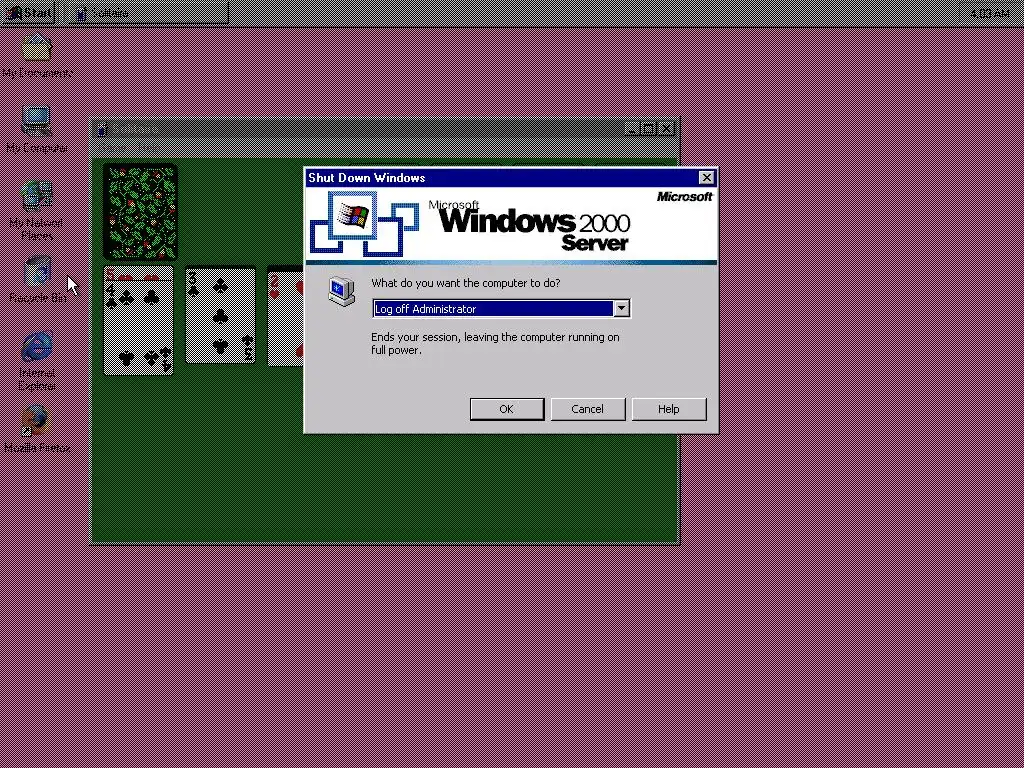This screenshot has height=768, width=1024.
Task: Open the Help menu in Solitaire window
Action: tap(147, 148)
